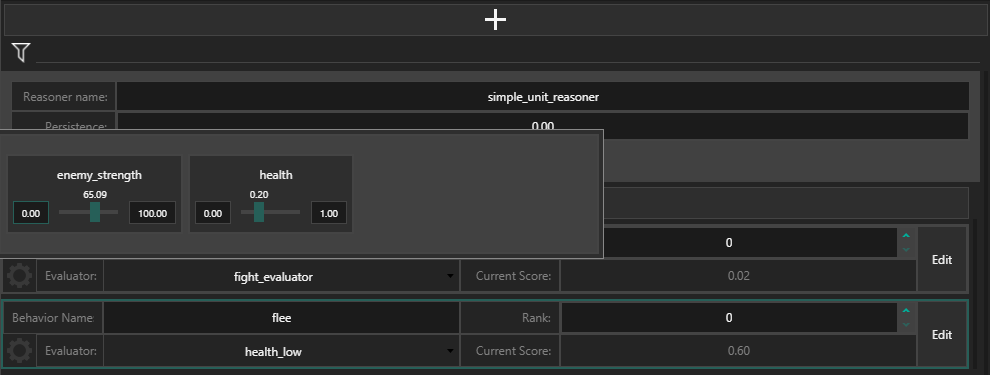Viewport: 990px width, 375px height.
Task: Click the enemy_strength minimum field 0.00
Action: (31, 213)
